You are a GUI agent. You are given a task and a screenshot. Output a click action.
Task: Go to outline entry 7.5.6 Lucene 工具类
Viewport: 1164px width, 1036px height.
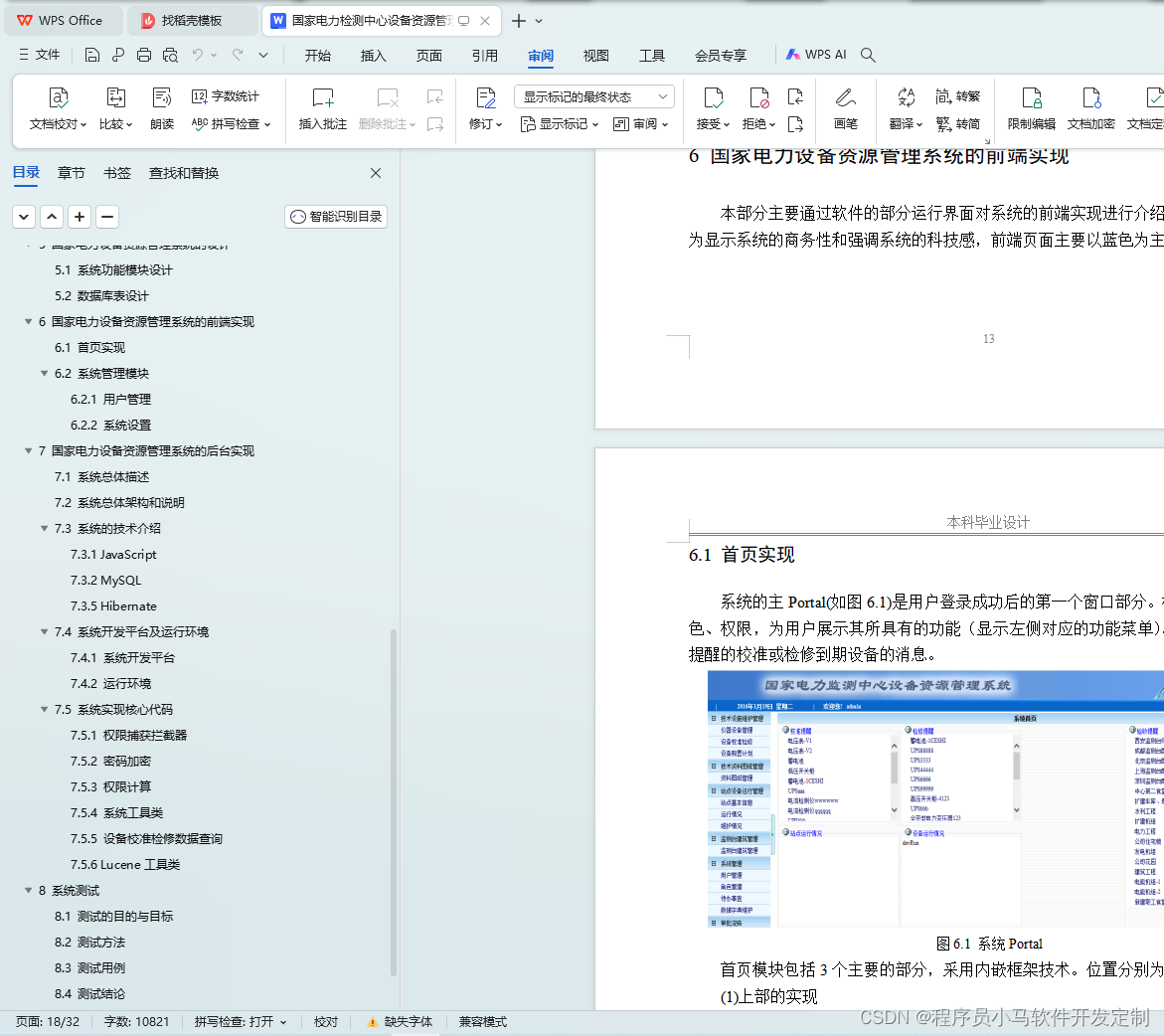pyautogui.click(x=124, y=864)
